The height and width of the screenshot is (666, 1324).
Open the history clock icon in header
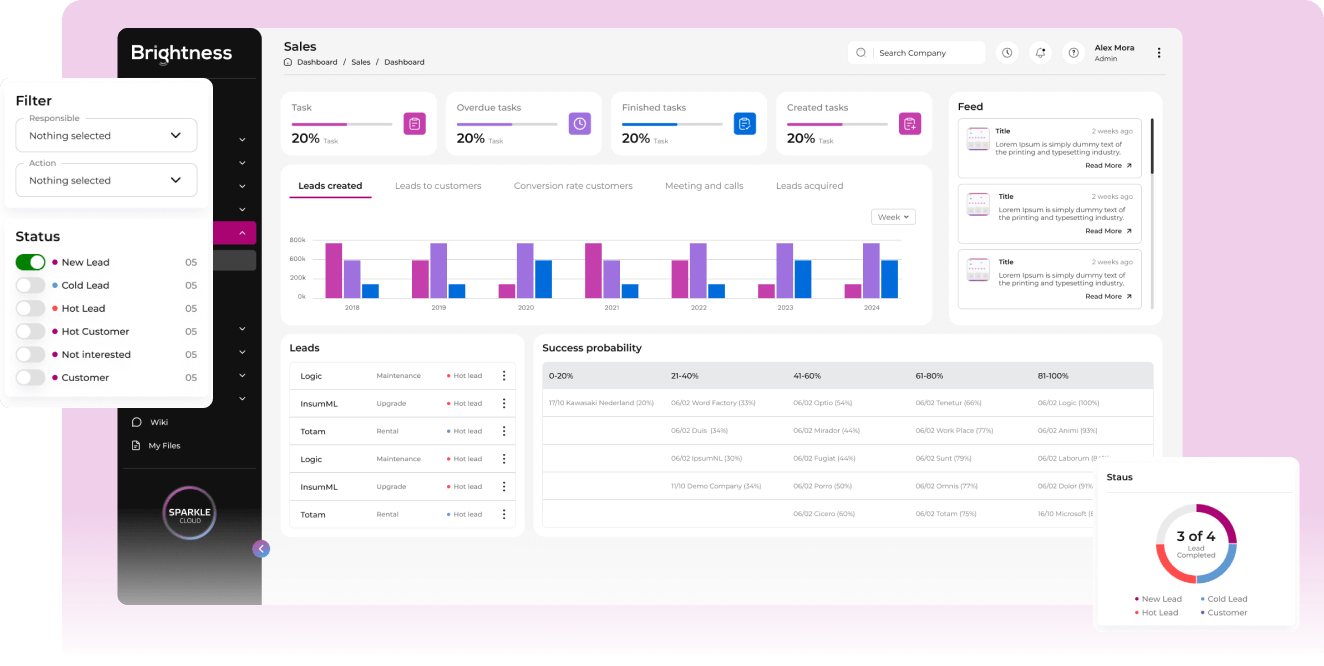(x=1007, y=53)
